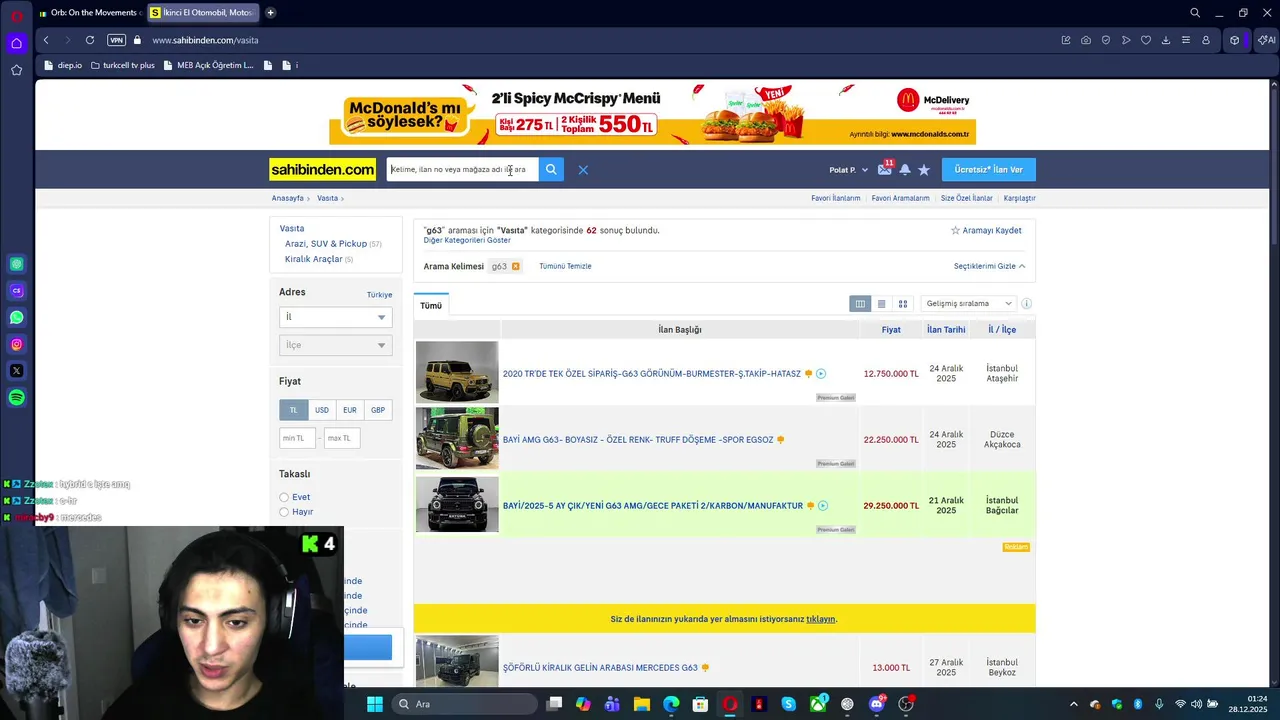This screenshot has height=720, width=1280.
Task: Open Karşılaştır link
Action: 1020,198
